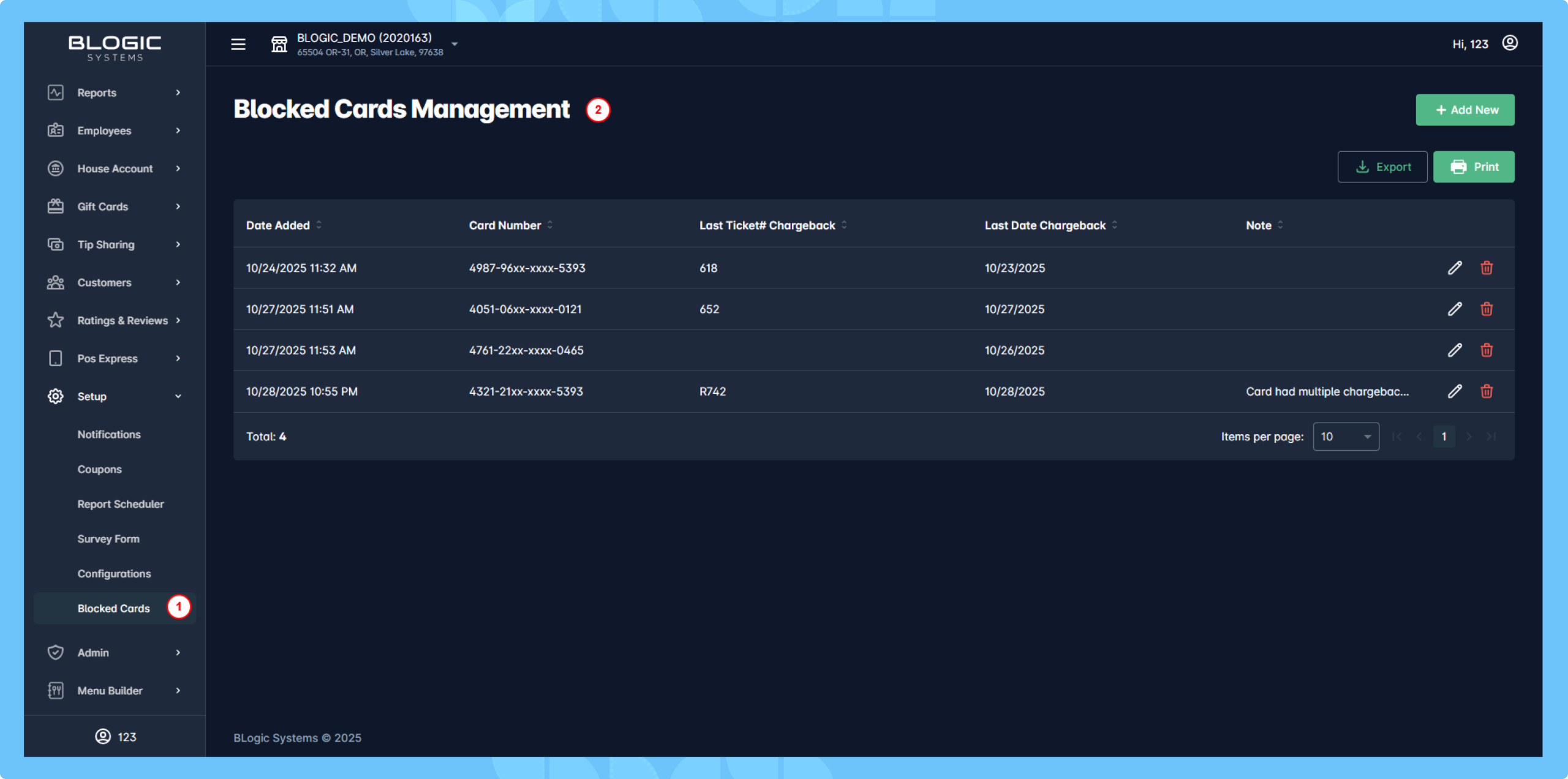
Task: Toggle the hamburger sidebar menu
Action: [x=238, y=44]
